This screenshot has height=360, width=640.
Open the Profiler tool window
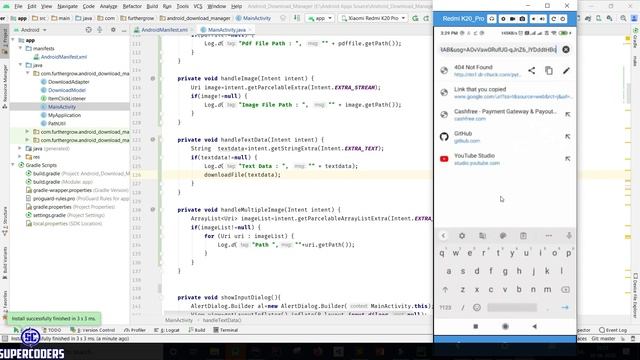(135, 330)
